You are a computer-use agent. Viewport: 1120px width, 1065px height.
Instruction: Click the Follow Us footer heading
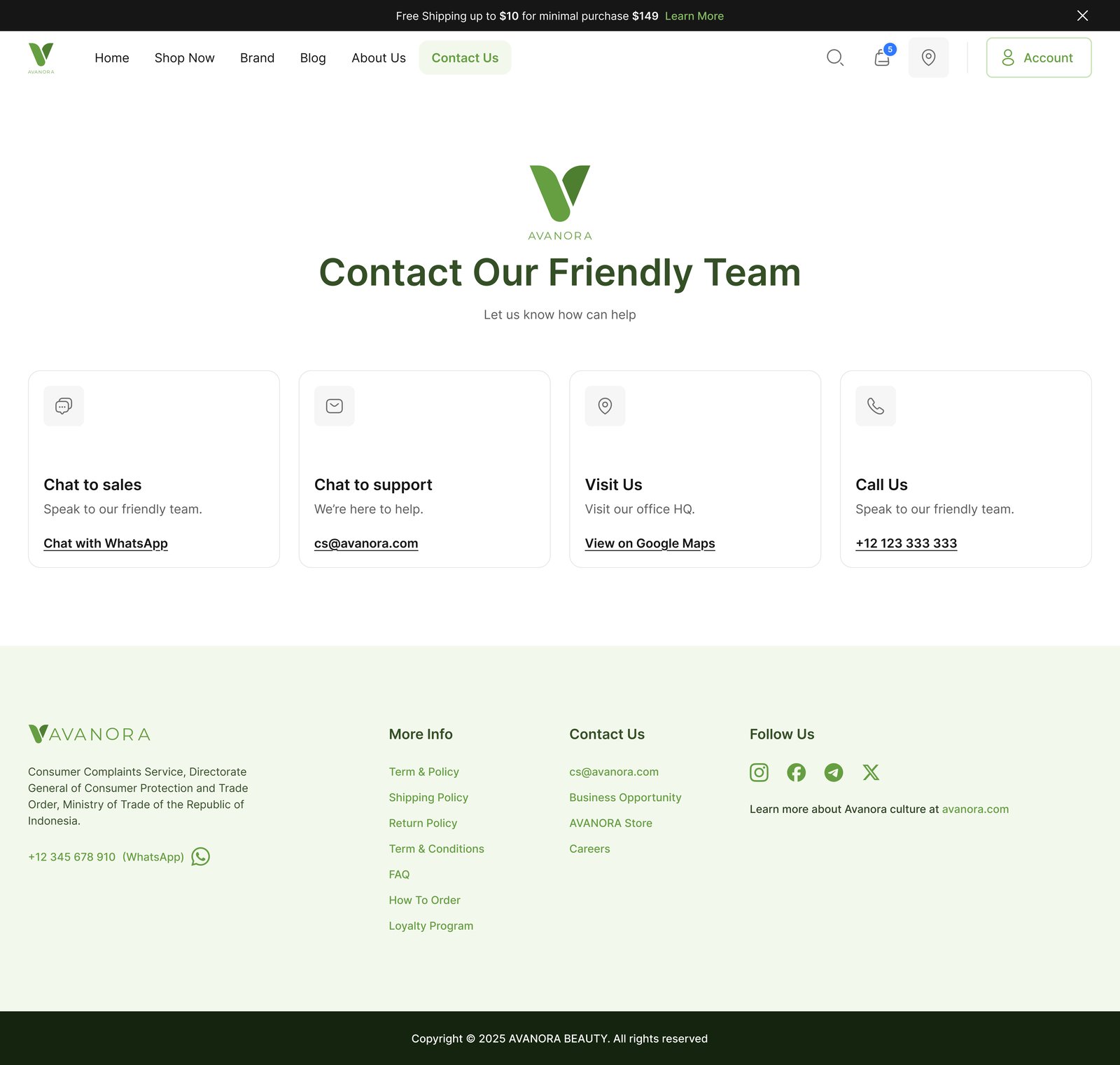point(782,734)
